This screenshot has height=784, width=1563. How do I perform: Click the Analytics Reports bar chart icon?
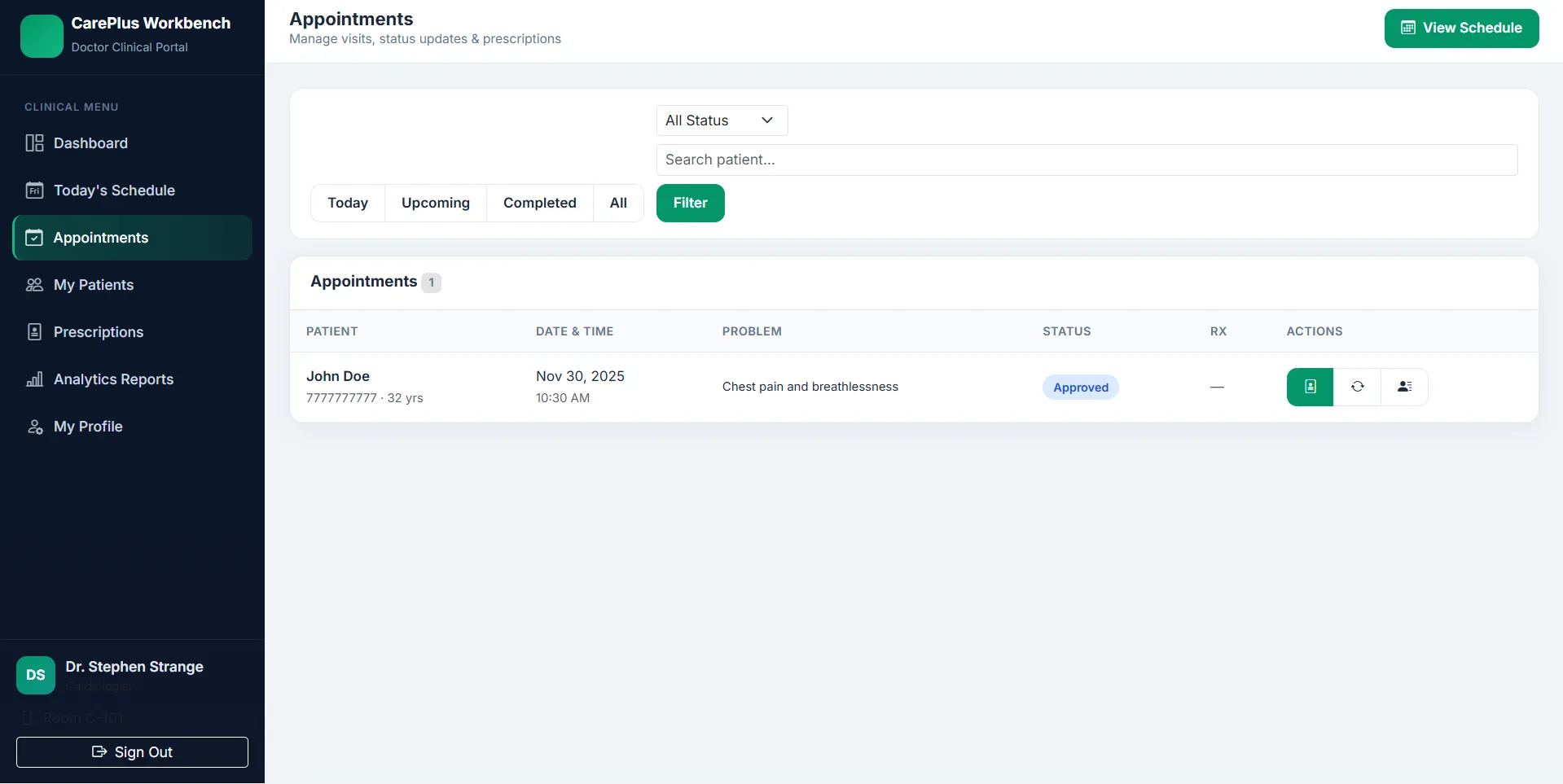click(34, 379)
